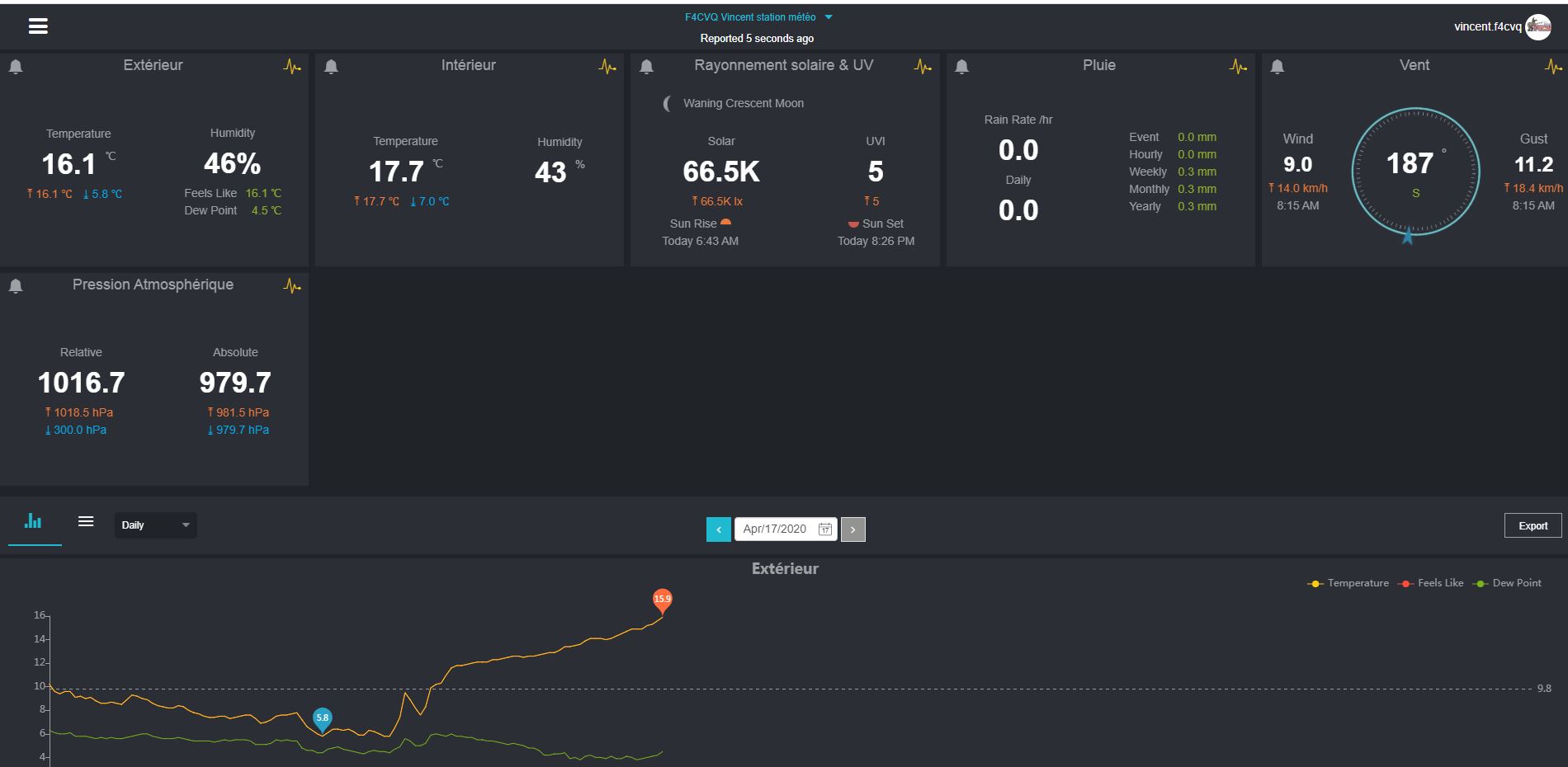1568x767 pixels.
Task: Click the Extérieur alert bell icon
Action: click(x=16, y=67)
